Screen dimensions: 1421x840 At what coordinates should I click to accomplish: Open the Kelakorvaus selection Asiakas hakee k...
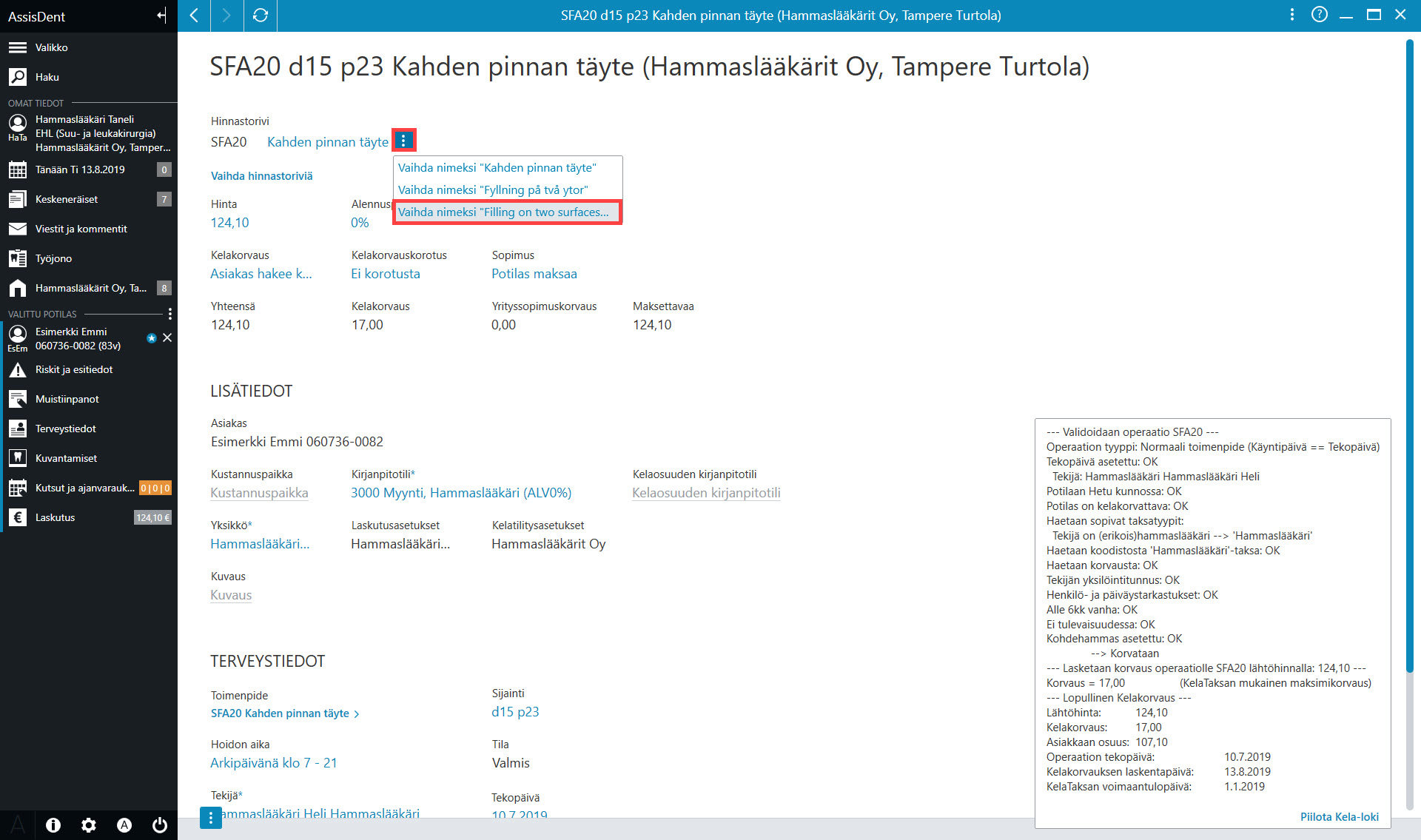point(261,274)
